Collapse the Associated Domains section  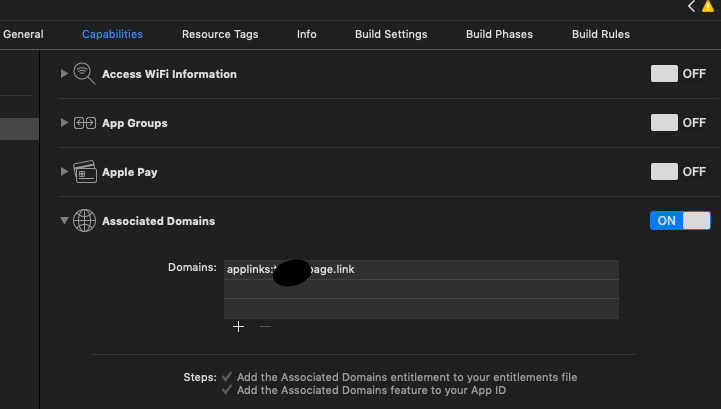64,221
